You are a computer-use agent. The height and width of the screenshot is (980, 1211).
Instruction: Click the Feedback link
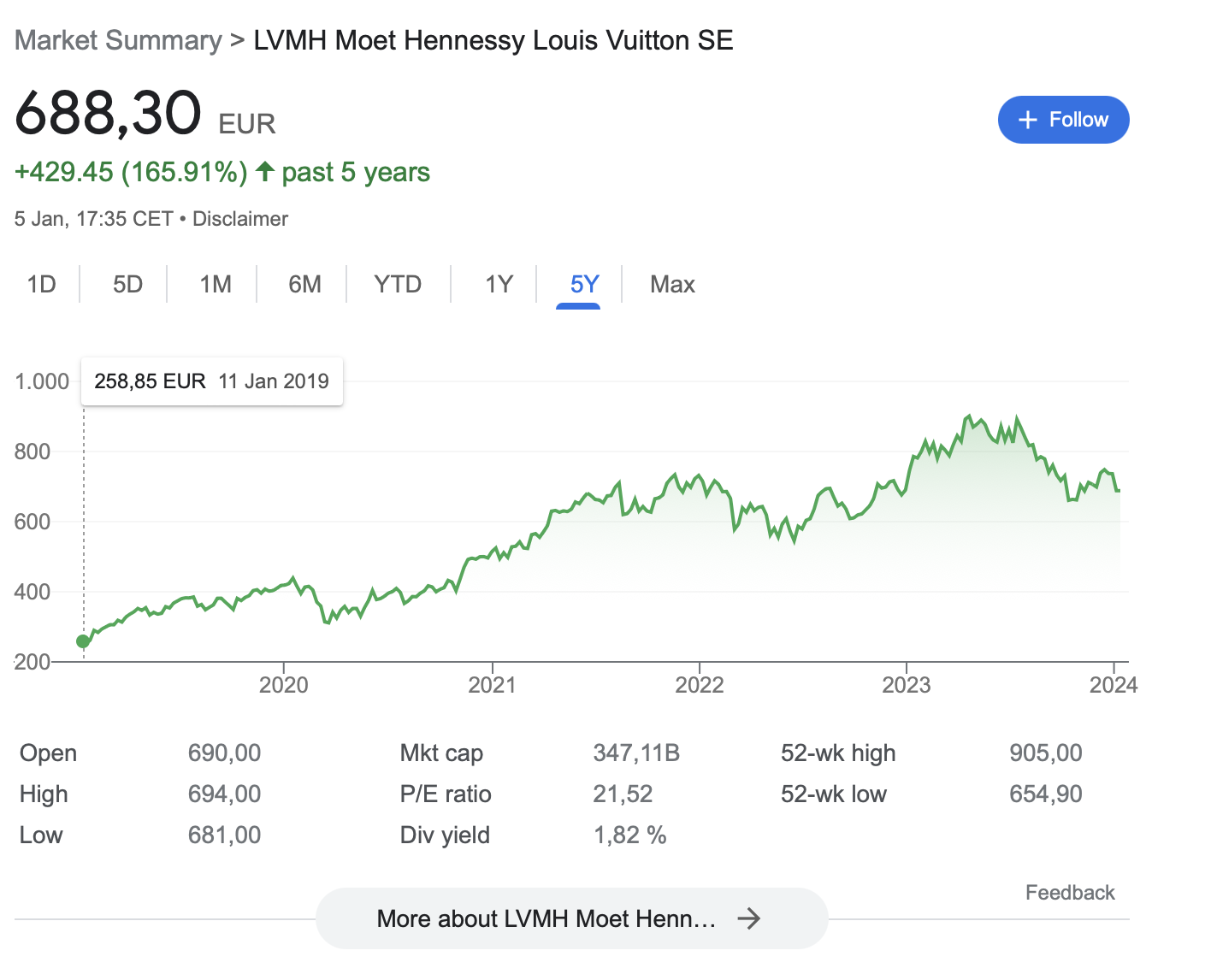1070,893
